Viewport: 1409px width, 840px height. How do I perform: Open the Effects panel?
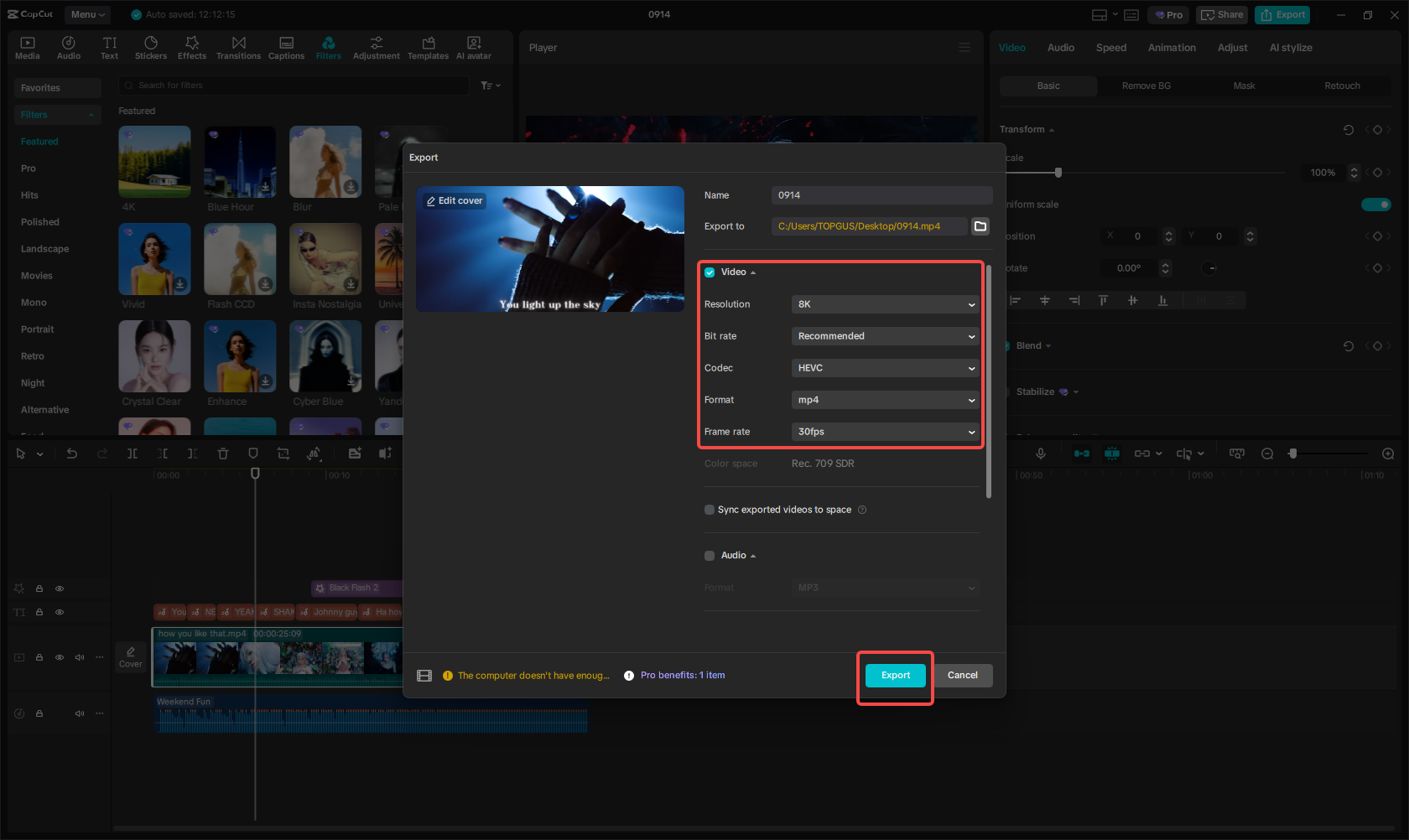click(192, 46)
